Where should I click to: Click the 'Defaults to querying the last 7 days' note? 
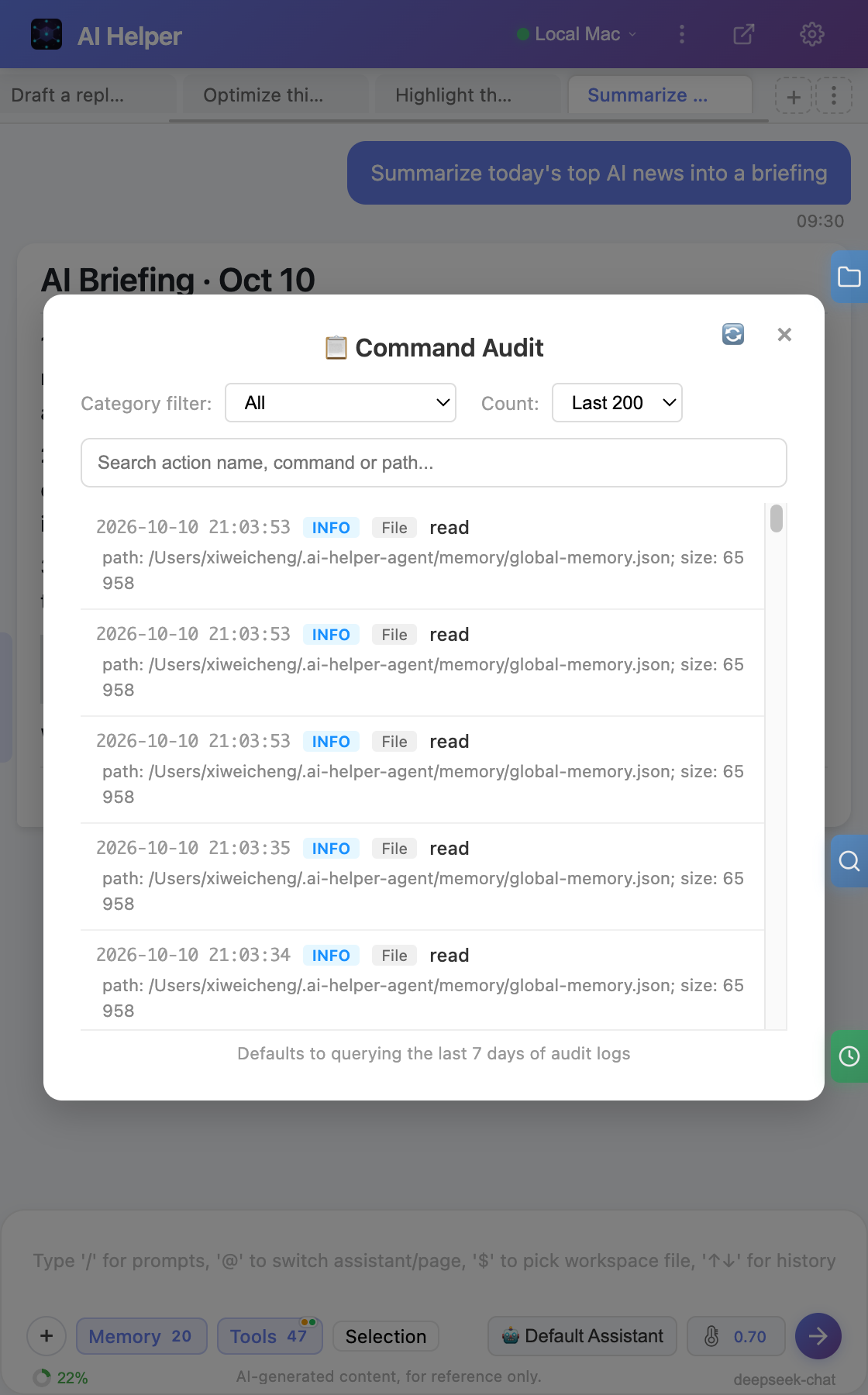(x=434, y=1053)
